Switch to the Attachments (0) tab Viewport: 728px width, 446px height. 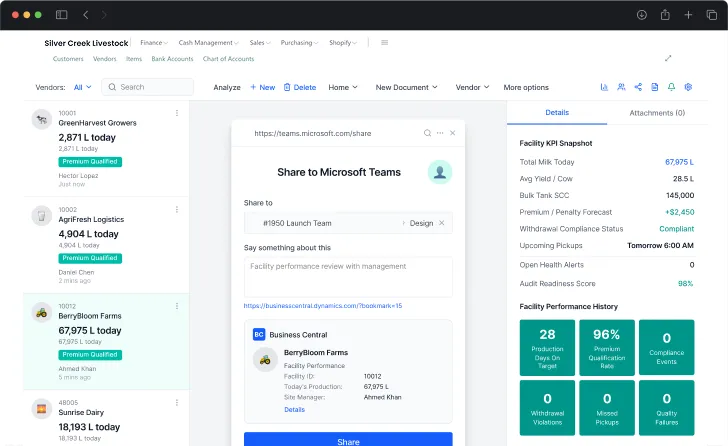click(x=656, y=113)
